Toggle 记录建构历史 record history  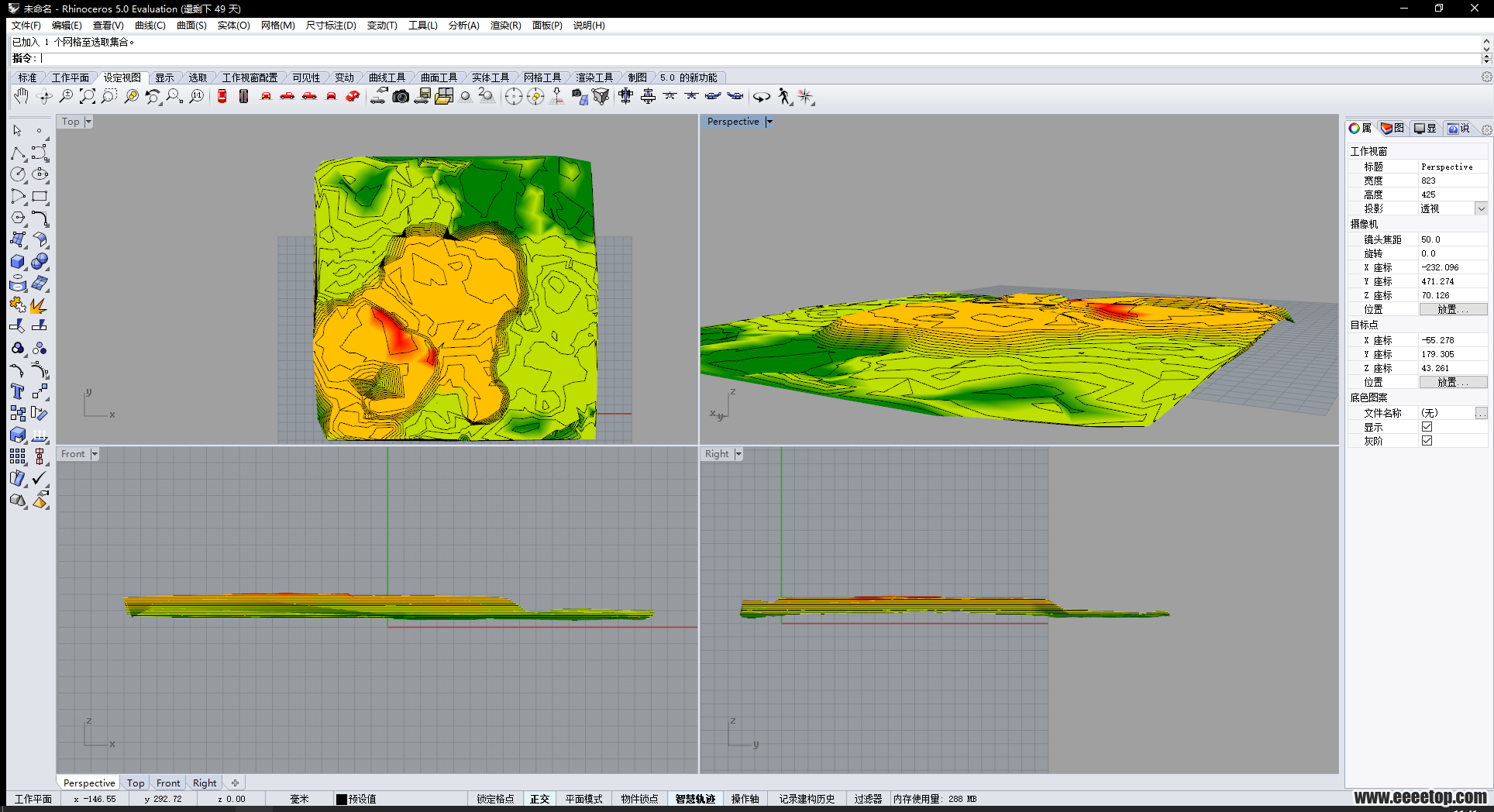coord(807,799)
